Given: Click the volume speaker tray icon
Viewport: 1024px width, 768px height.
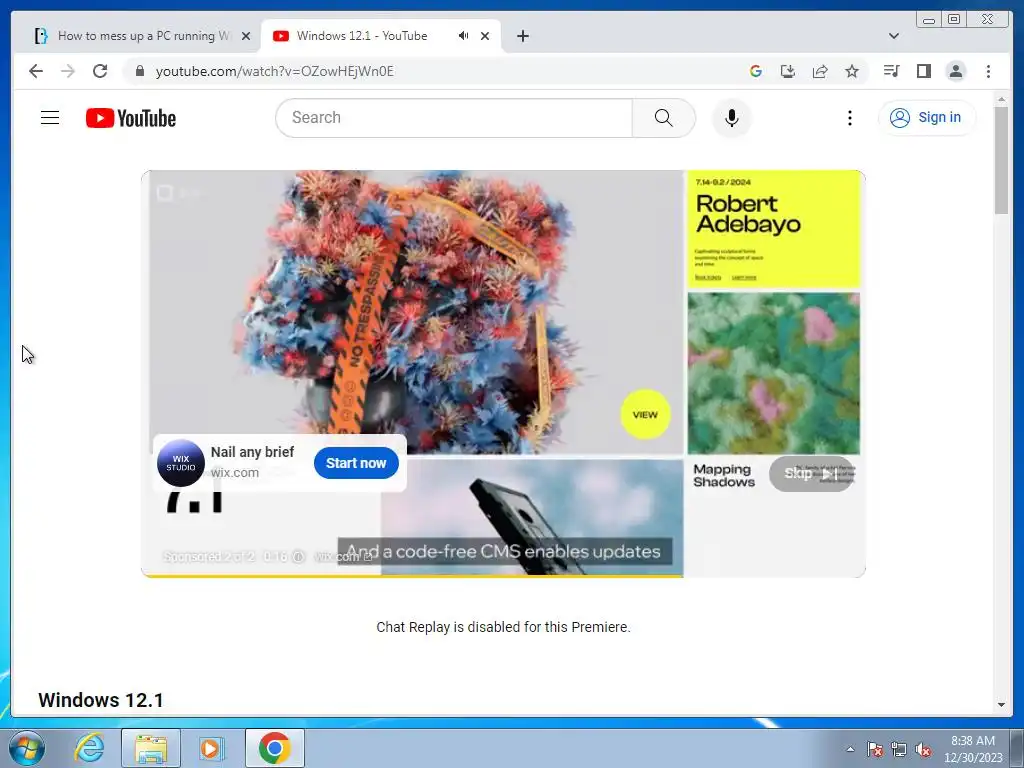Looking at the screenshot, I should 923,749.
